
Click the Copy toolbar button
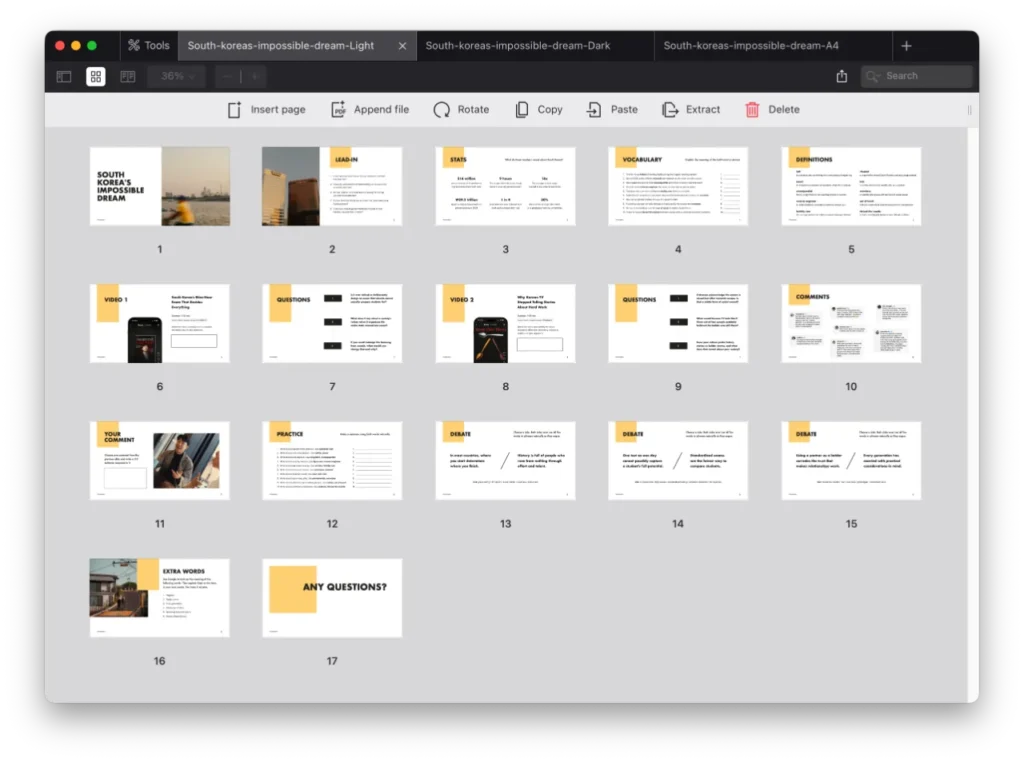click(x=539, y=110)
